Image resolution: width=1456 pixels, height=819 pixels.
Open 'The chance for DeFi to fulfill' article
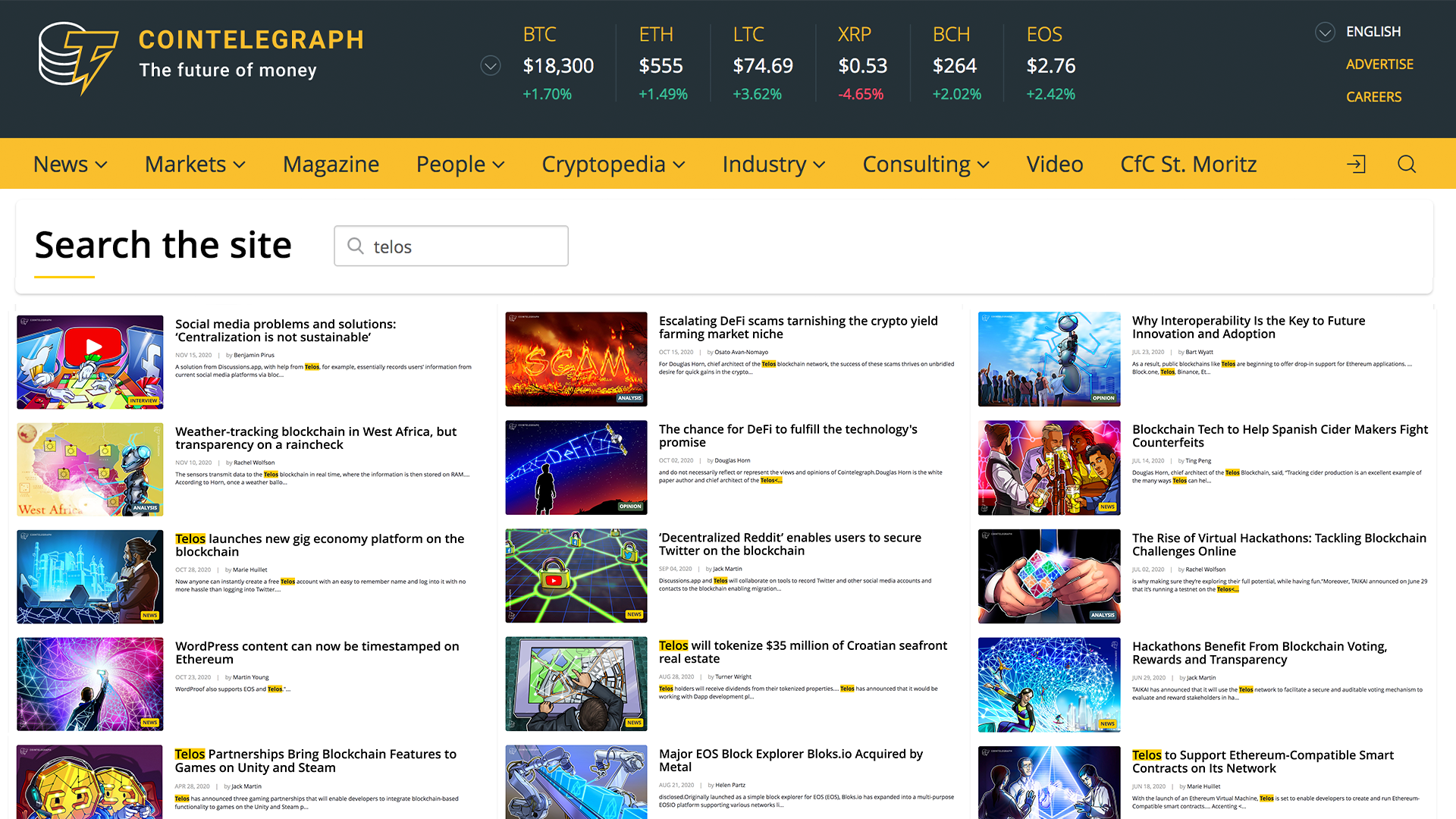(x=788, y=436)
